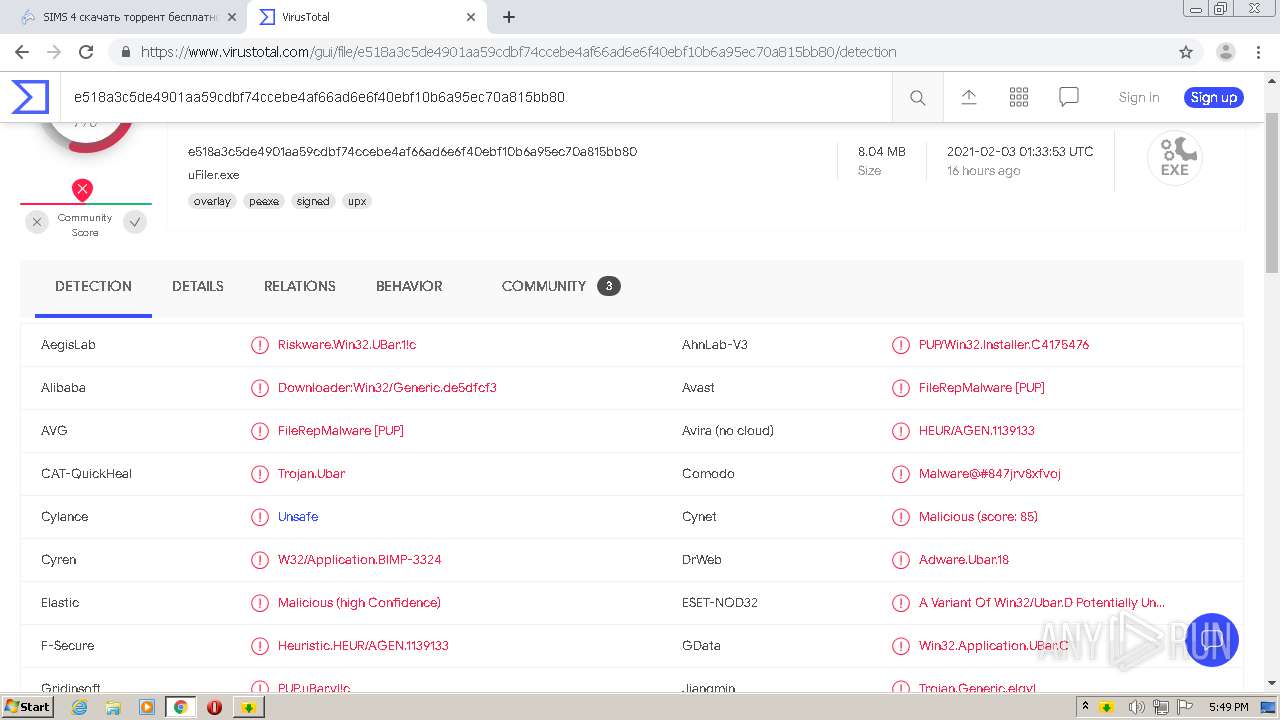
Task: Click the upload file icon
Action: 968,97
